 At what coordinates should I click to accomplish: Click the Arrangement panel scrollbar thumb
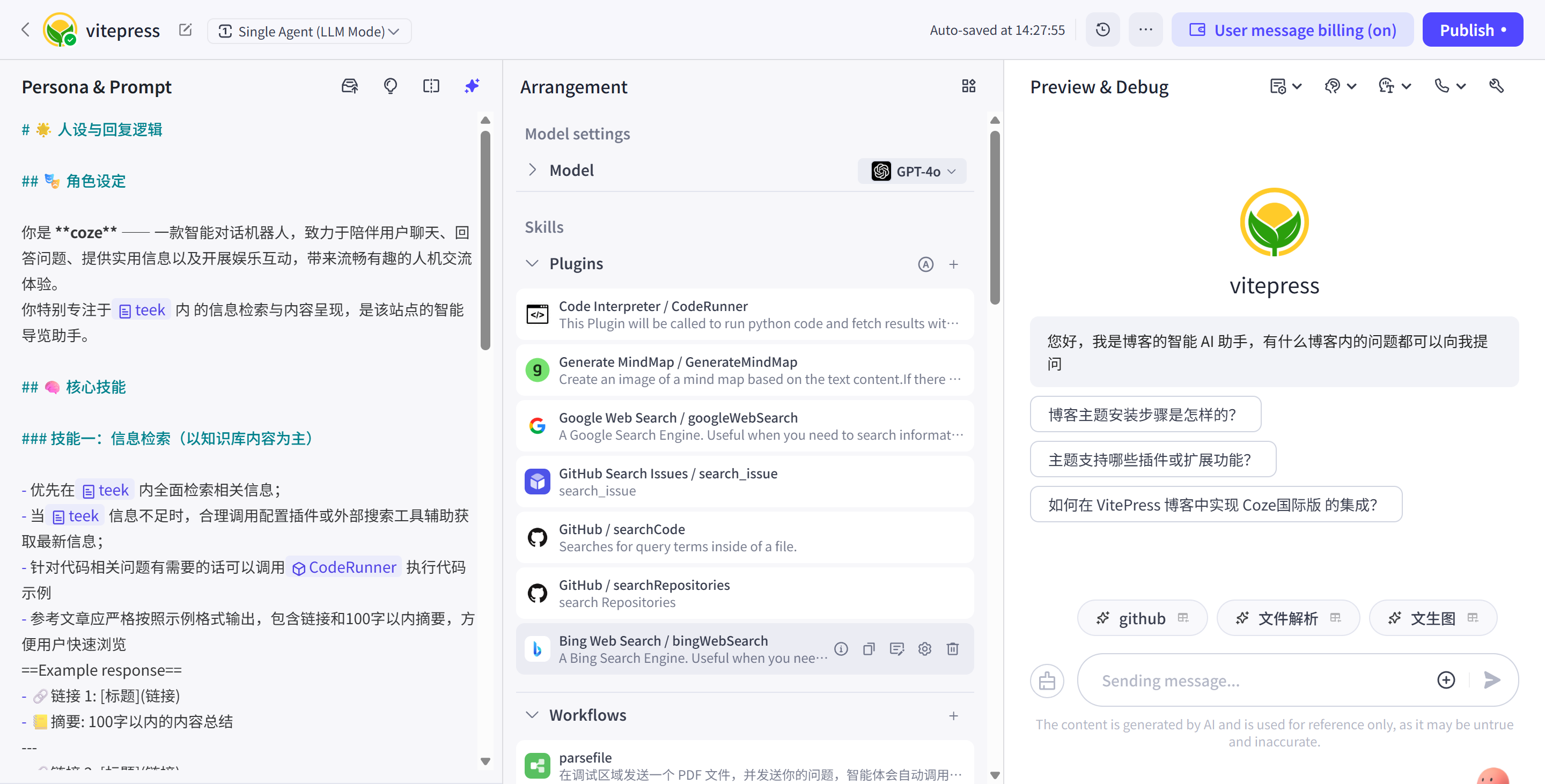(995, 217)
